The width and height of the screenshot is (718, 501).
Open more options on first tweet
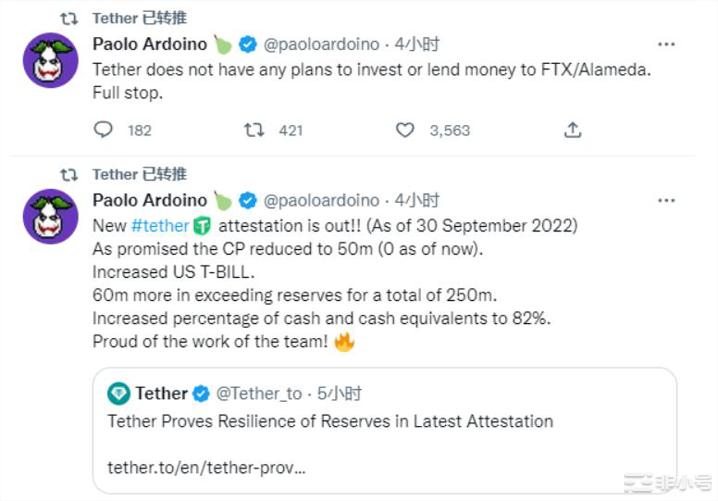tap(666, 45)
